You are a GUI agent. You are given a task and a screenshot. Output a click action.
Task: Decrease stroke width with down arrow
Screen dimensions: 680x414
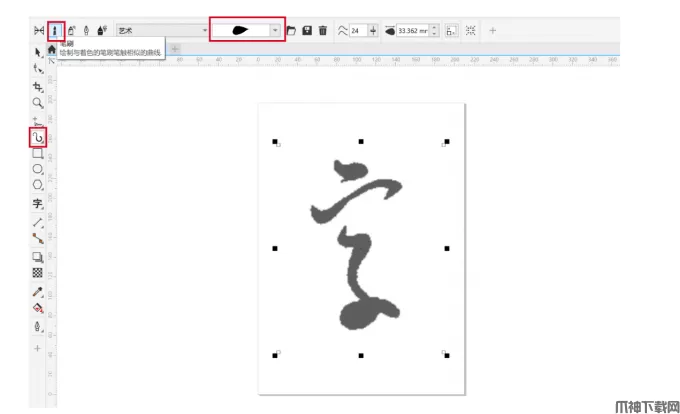(x=435, y=34)
